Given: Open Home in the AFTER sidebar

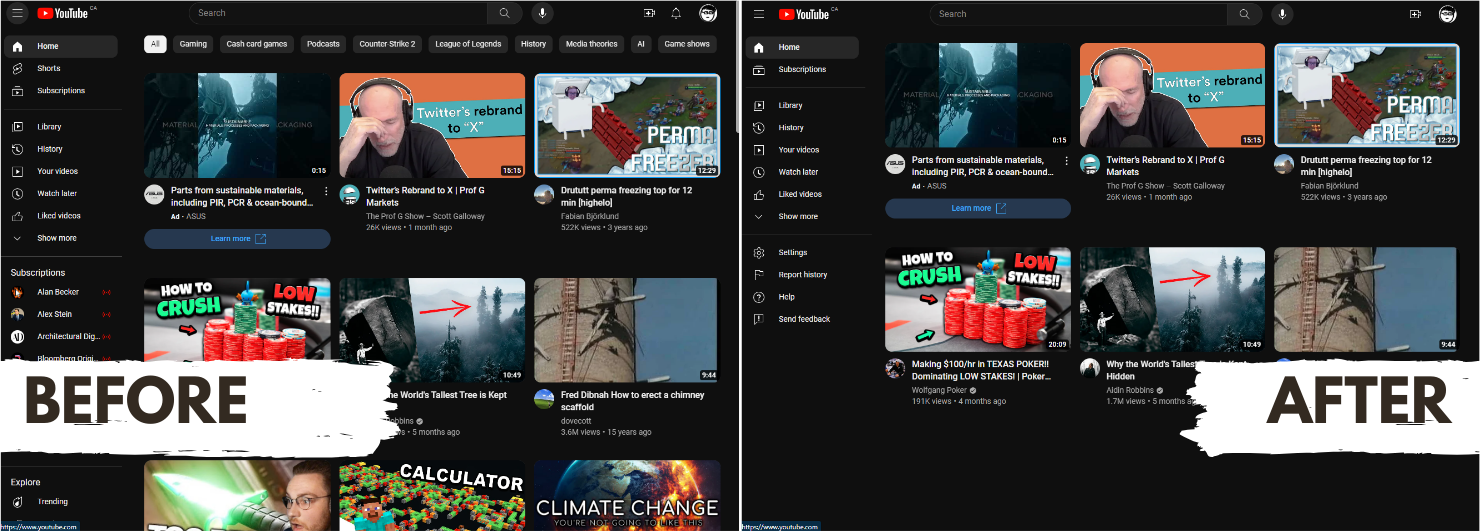Looking at the screenshot, I should (802, 47).
